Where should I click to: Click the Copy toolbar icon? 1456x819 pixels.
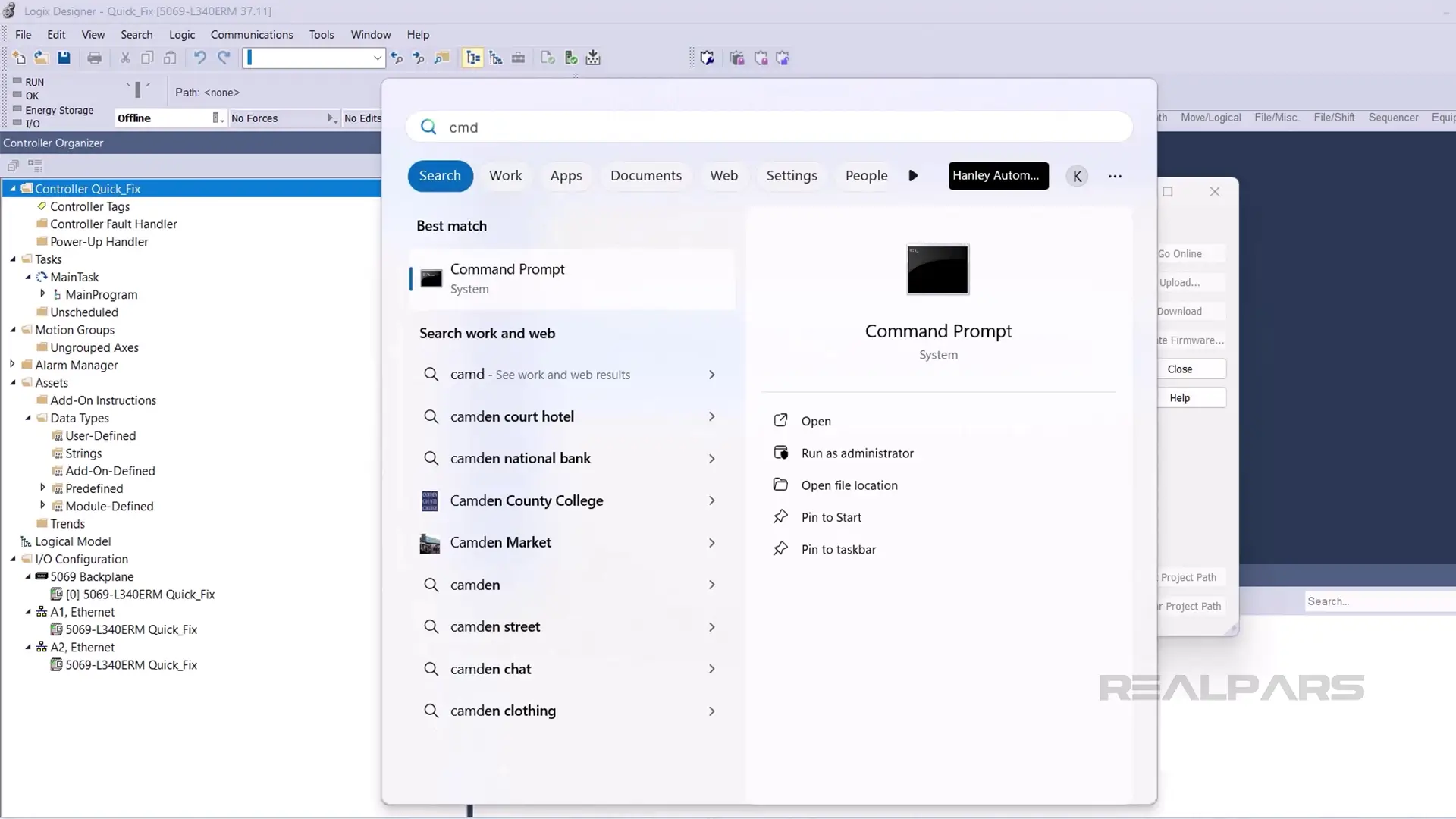click(x=147, y=58)
